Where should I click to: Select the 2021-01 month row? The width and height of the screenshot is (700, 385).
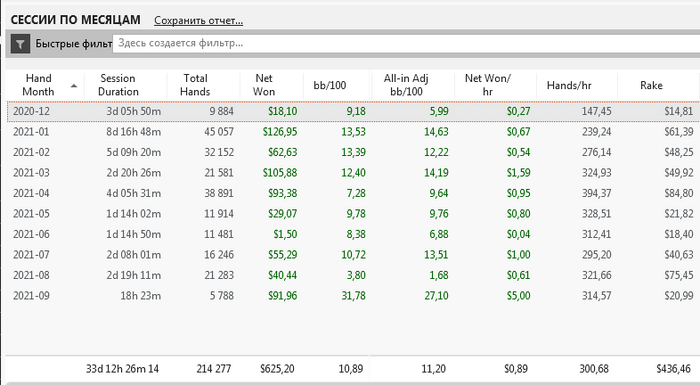pos(353,132)
